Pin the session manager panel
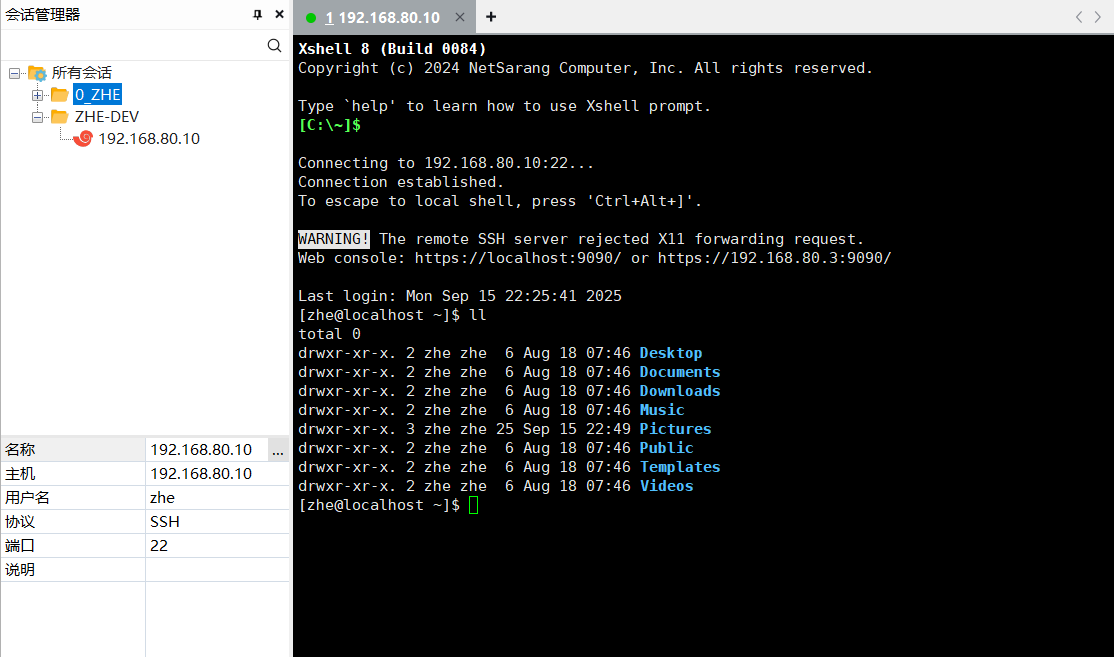 [257, 14]
